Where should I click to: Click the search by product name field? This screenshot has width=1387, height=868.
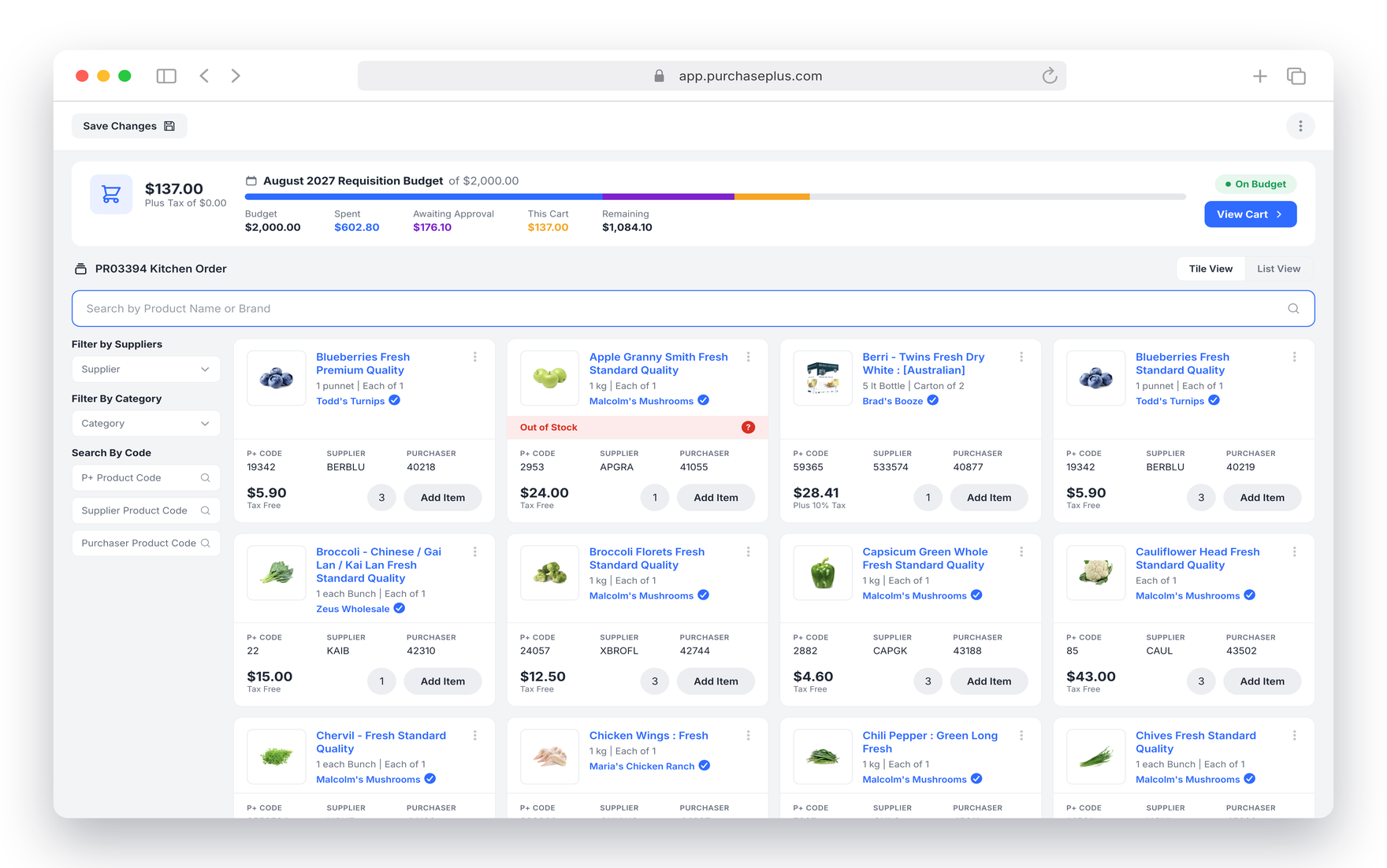coord(693,309)
